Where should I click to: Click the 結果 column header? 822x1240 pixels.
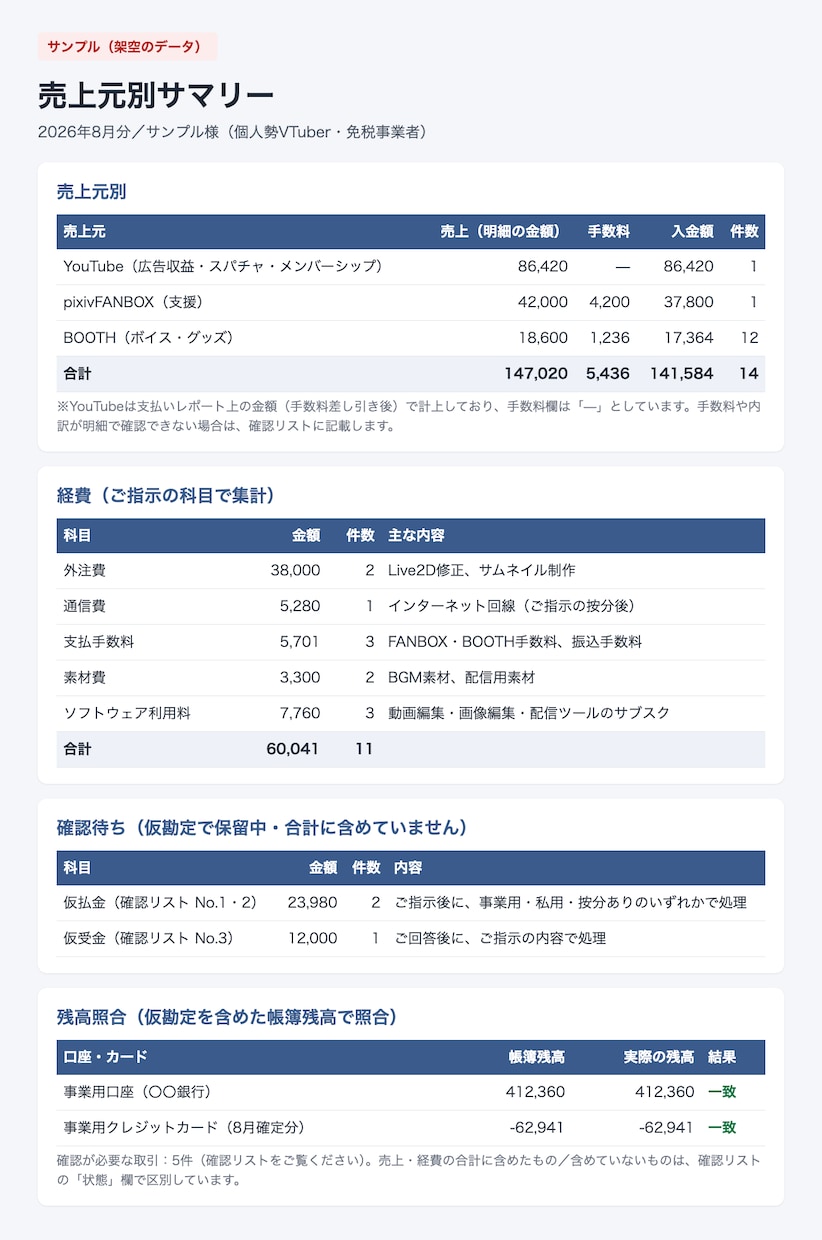pos(722,1057)
